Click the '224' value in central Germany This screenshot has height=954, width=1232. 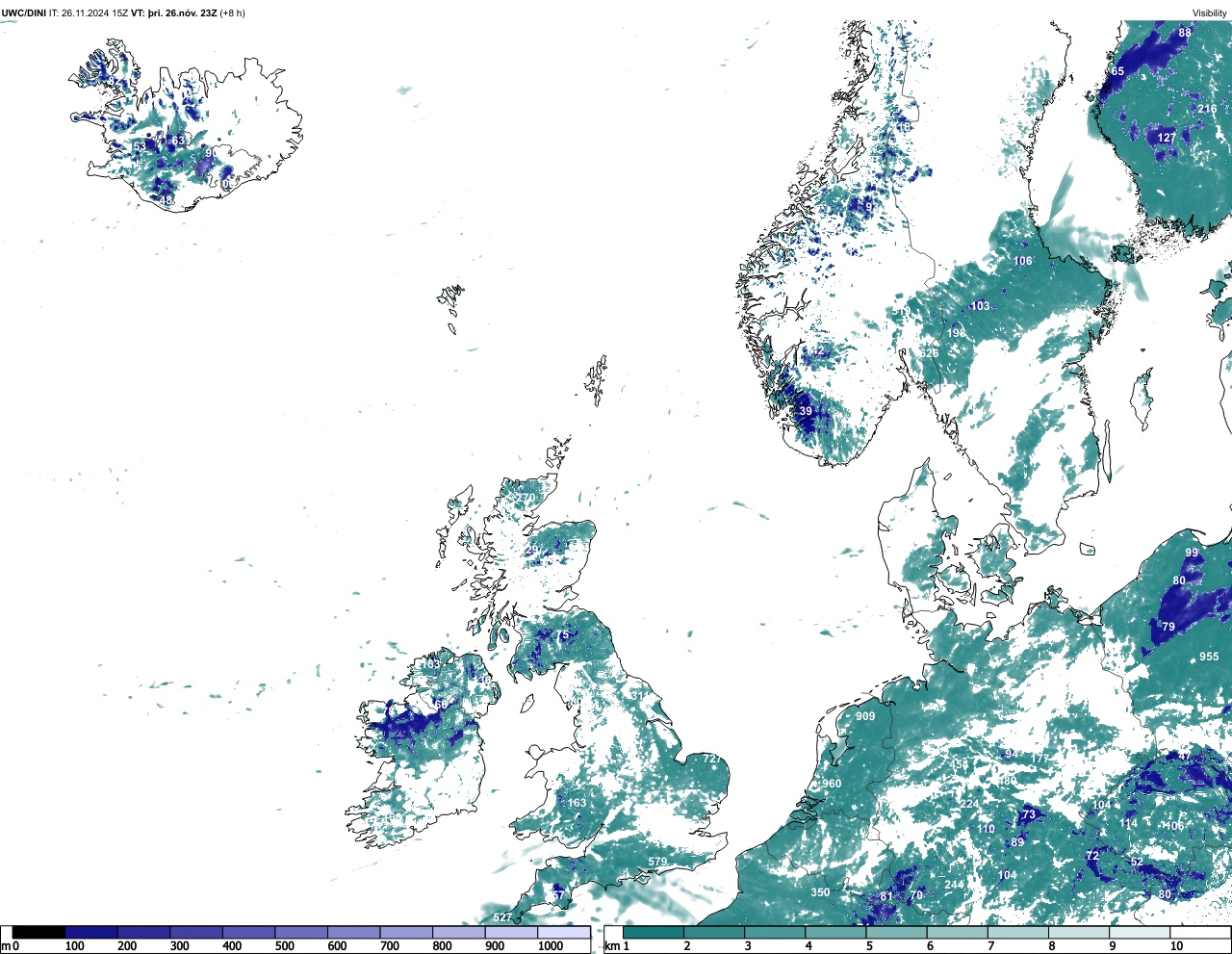coord(969,804)
